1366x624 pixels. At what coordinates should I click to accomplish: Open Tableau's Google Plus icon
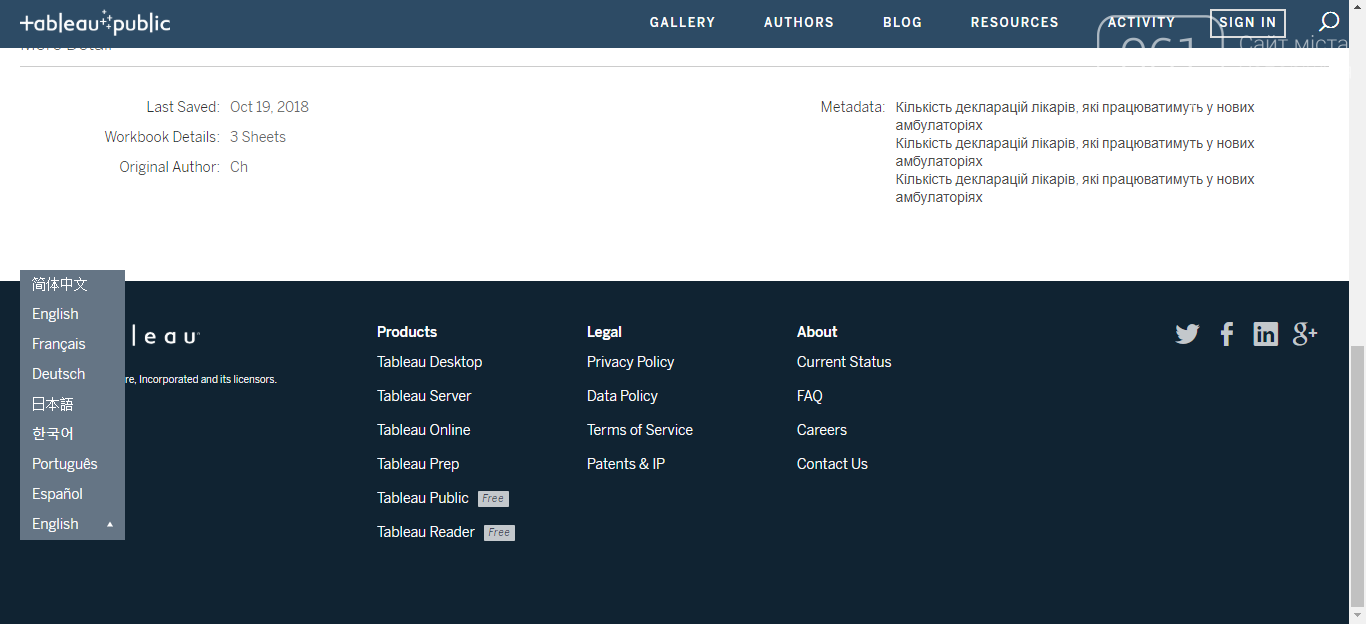(1305, 334)
